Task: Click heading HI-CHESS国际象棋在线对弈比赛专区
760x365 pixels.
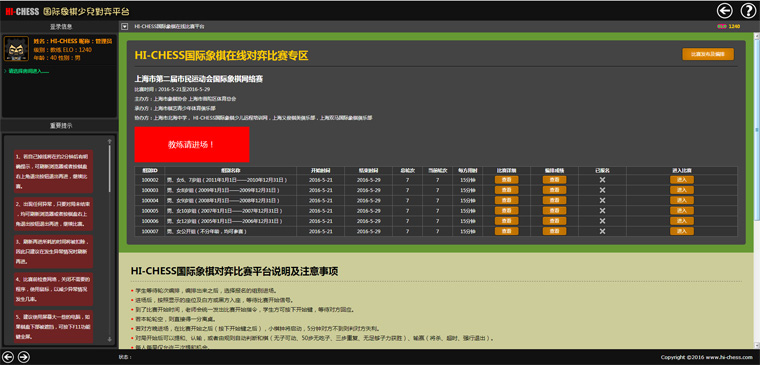Action: click(221, 56)
